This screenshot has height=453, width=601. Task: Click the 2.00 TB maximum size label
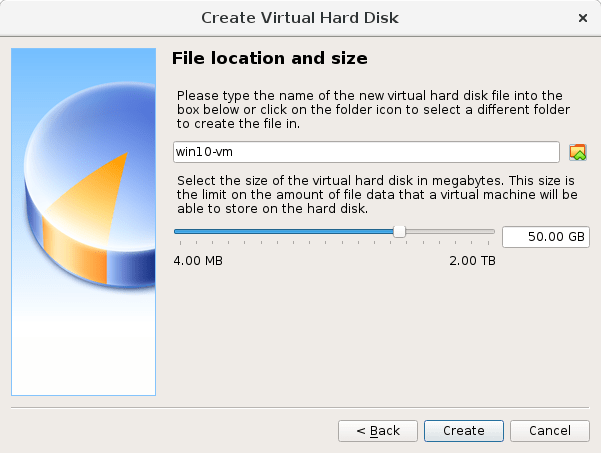472,261
